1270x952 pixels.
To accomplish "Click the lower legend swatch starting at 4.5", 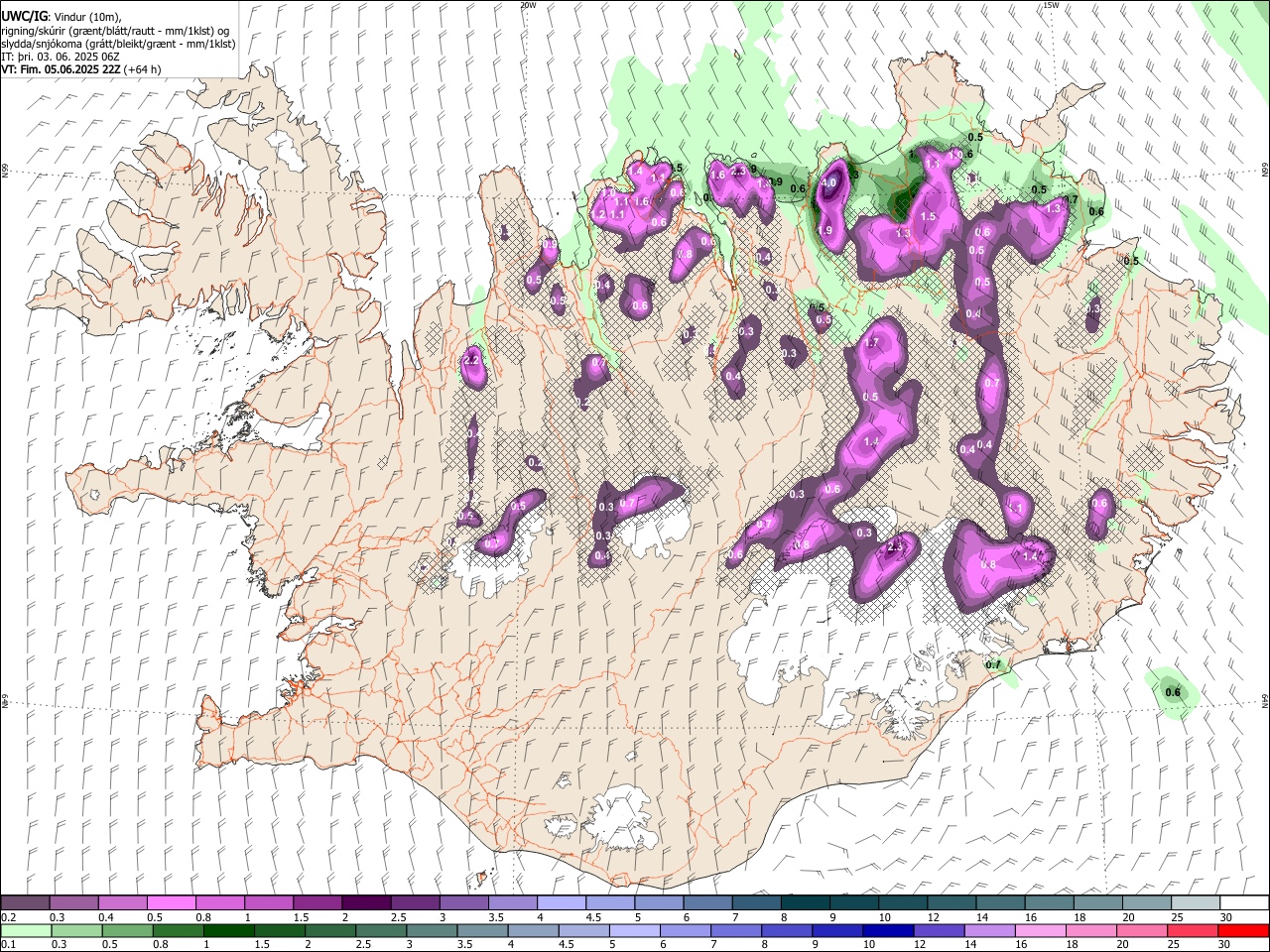I will click(x=583, y=930).
